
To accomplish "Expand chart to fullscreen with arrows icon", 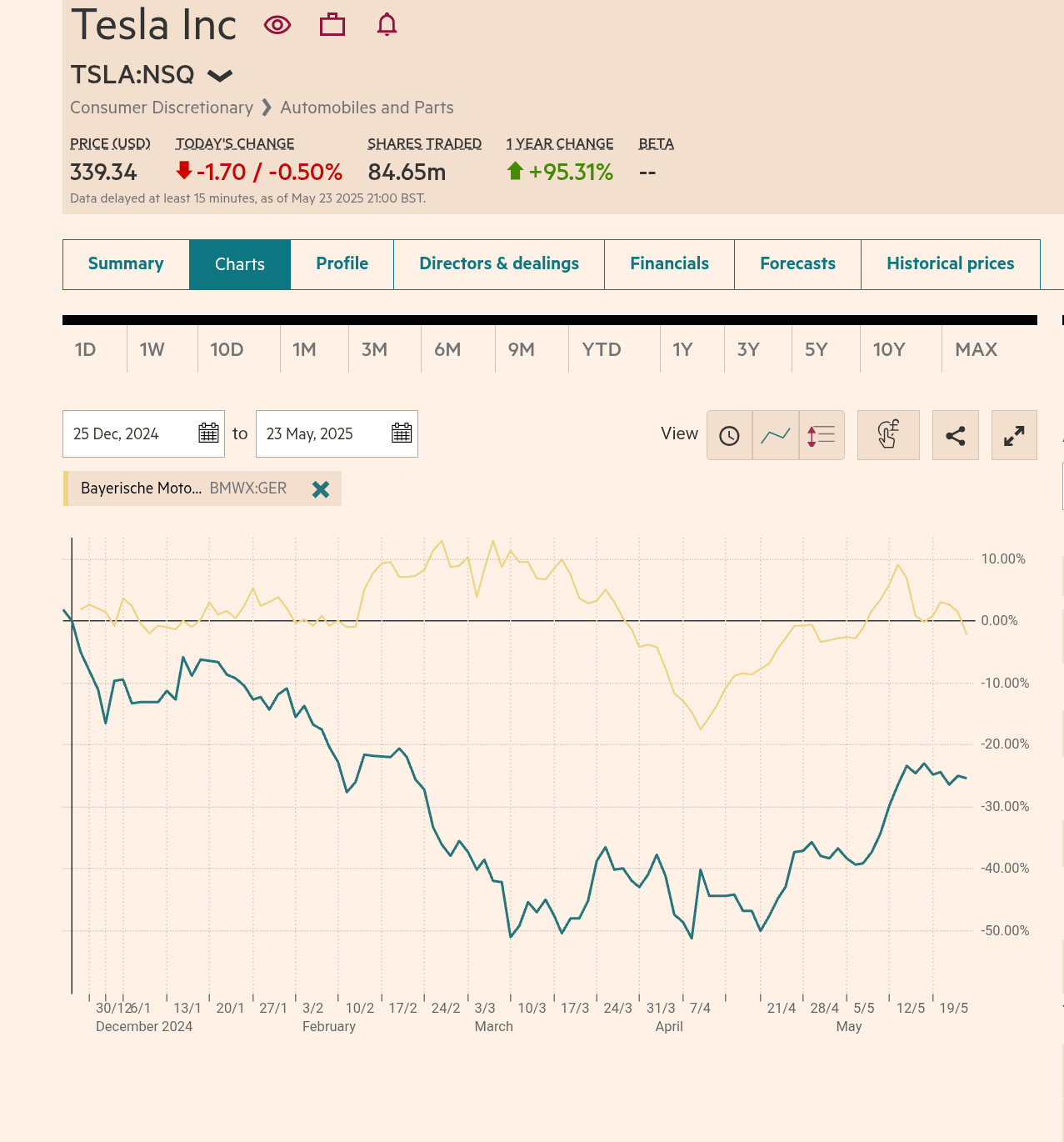I will [x=1013, y=434].
